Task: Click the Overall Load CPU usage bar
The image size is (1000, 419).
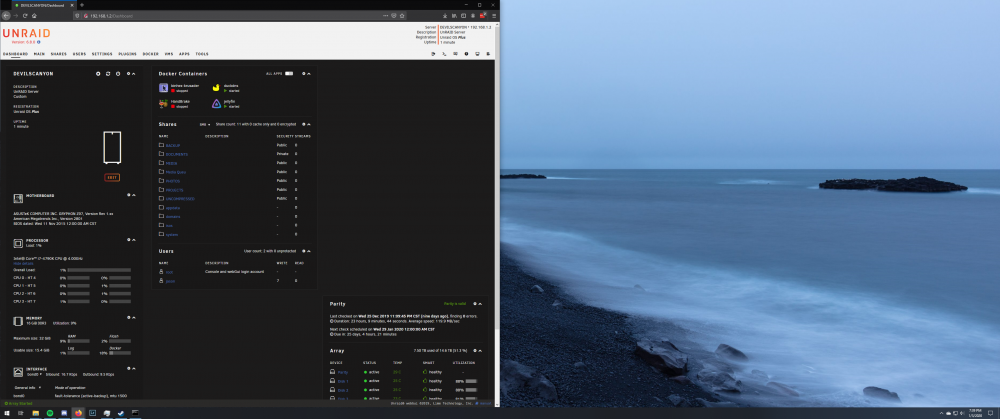Action: coord(99,270)
